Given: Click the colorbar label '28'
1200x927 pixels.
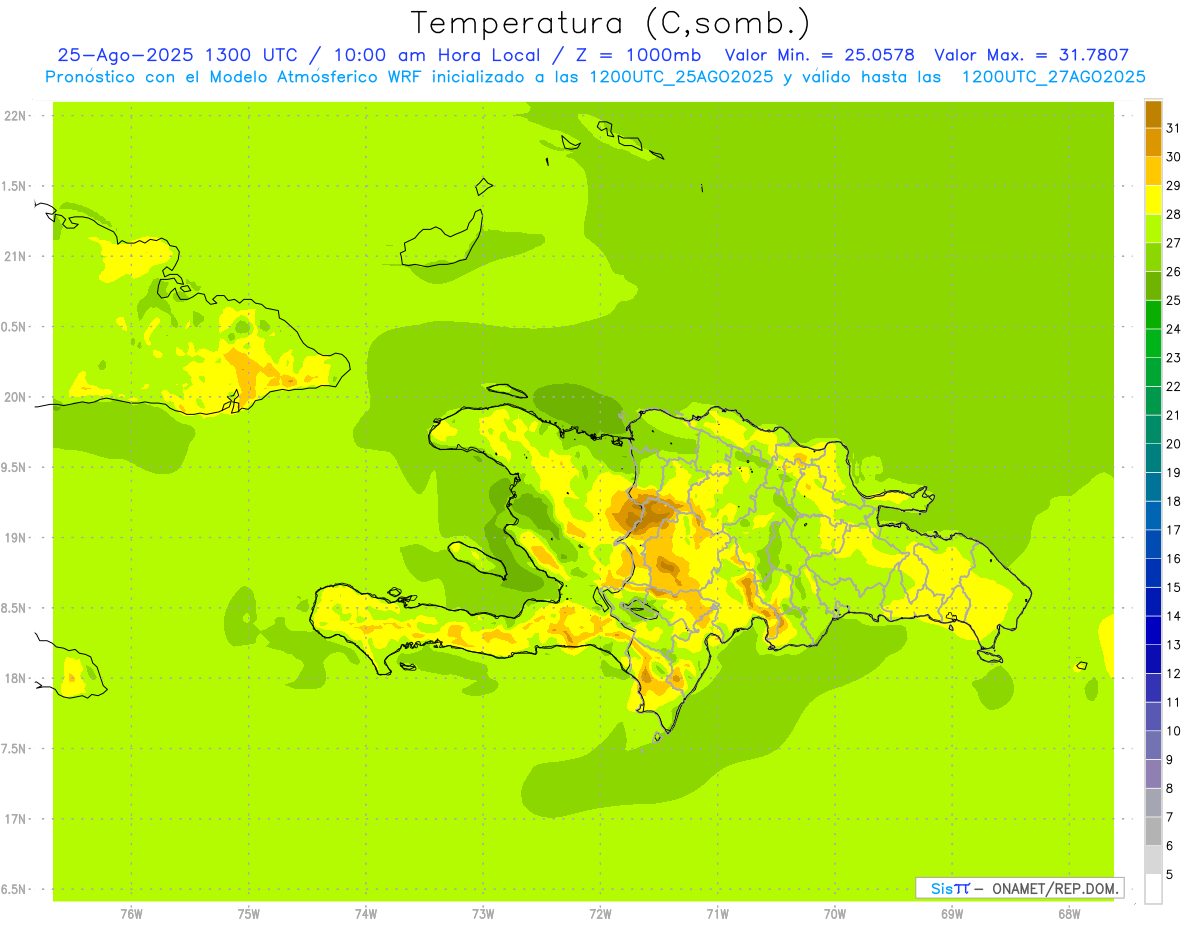Looking at the screenshot, I should click(1173, 214).
